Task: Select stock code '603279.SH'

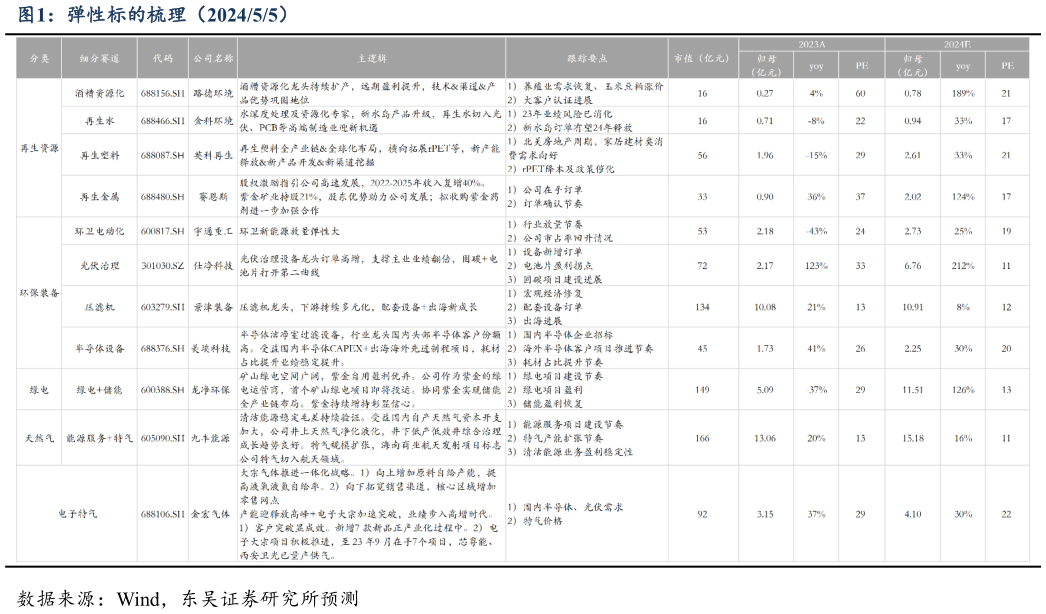Action: [162, 307]
